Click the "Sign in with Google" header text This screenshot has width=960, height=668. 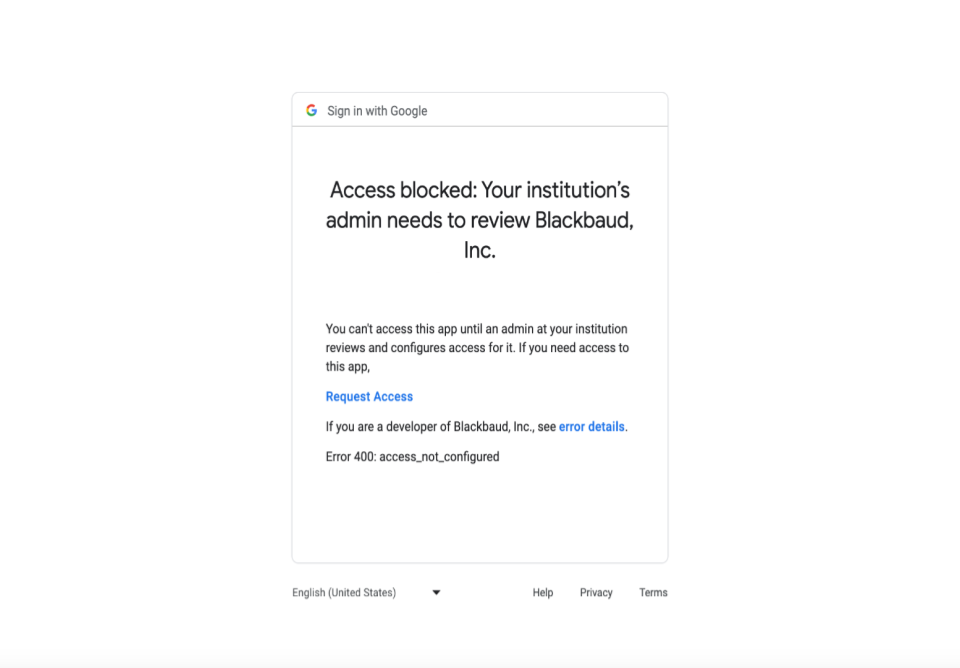click(377, 111)
